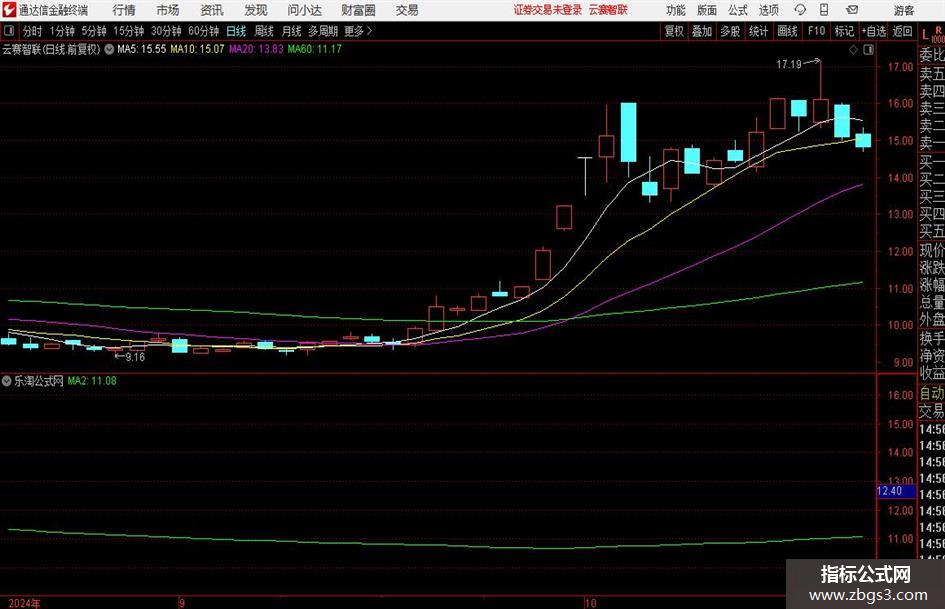945x609 pixels.
Task: Click the 2024年 timeline label
Action: tap(25, 603)
